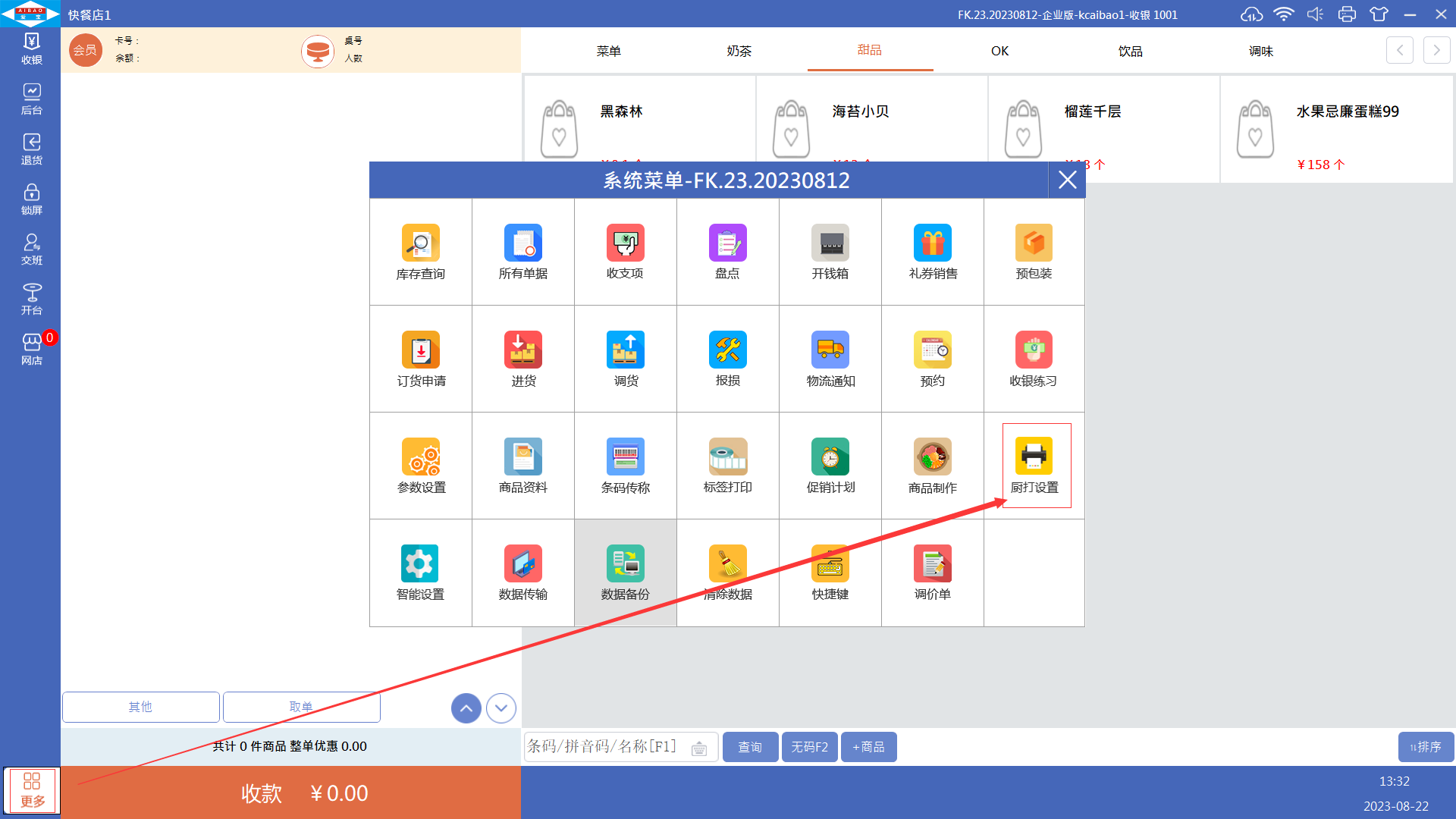Select the OK category tab

tap(999, 51)
